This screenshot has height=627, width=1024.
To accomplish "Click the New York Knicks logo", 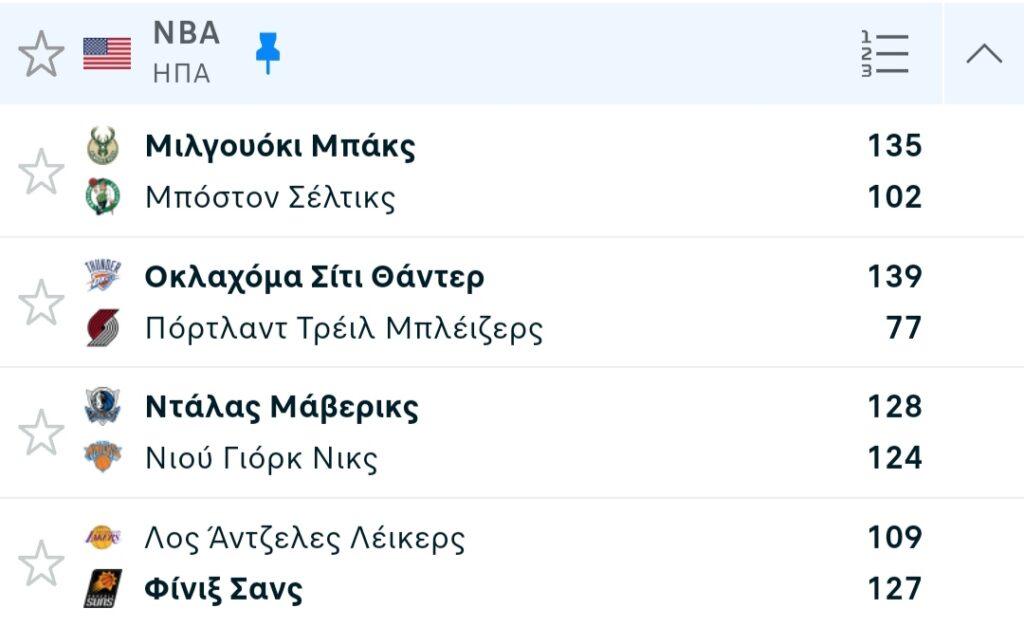I will (102, 458).
